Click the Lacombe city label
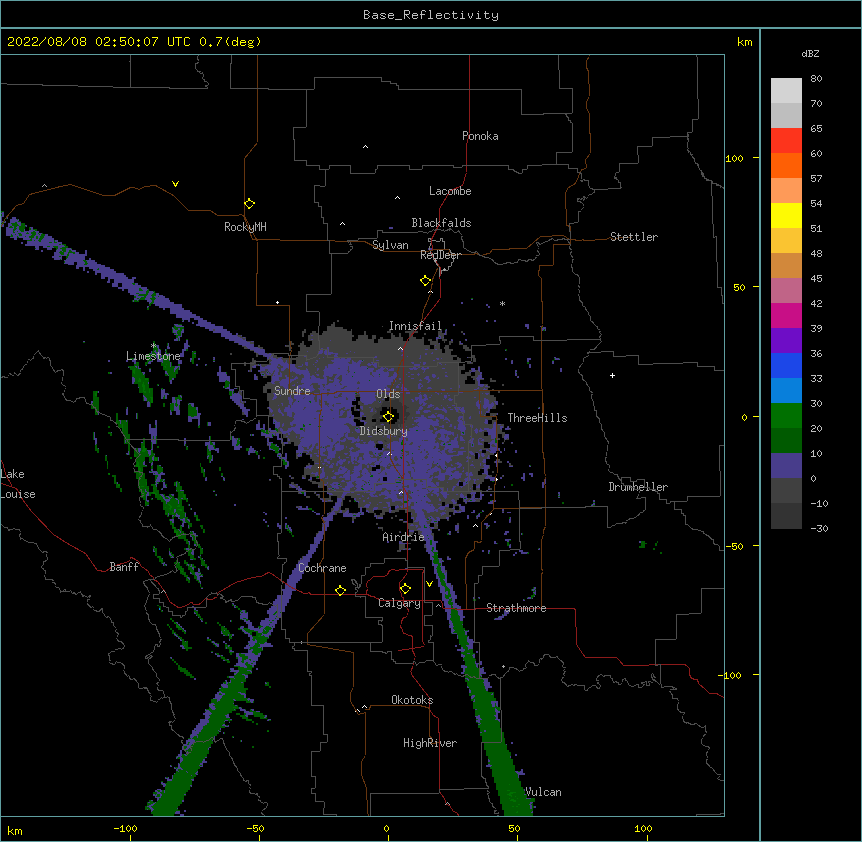Screen dimensions: 862x842 click(x=450, y=191)
